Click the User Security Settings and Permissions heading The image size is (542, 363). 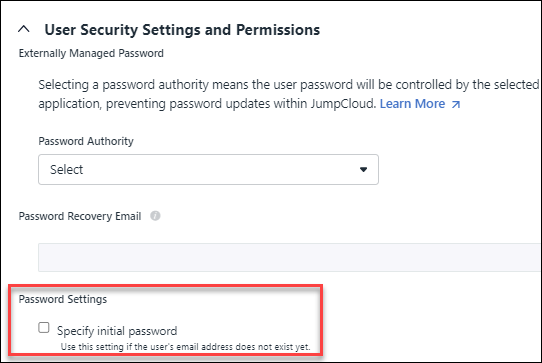182,30
